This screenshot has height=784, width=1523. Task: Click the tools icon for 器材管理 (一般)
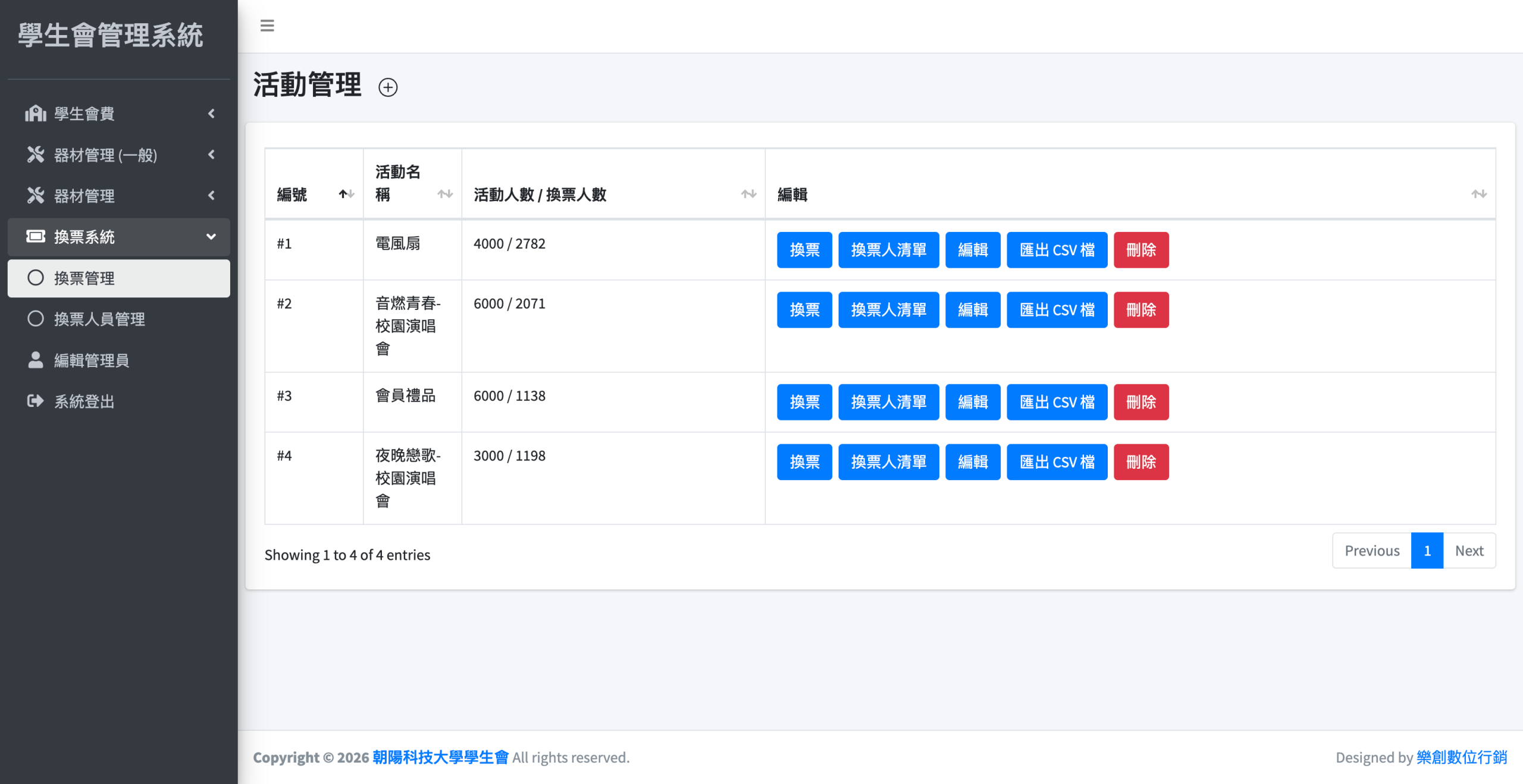(x=36, y=155)
